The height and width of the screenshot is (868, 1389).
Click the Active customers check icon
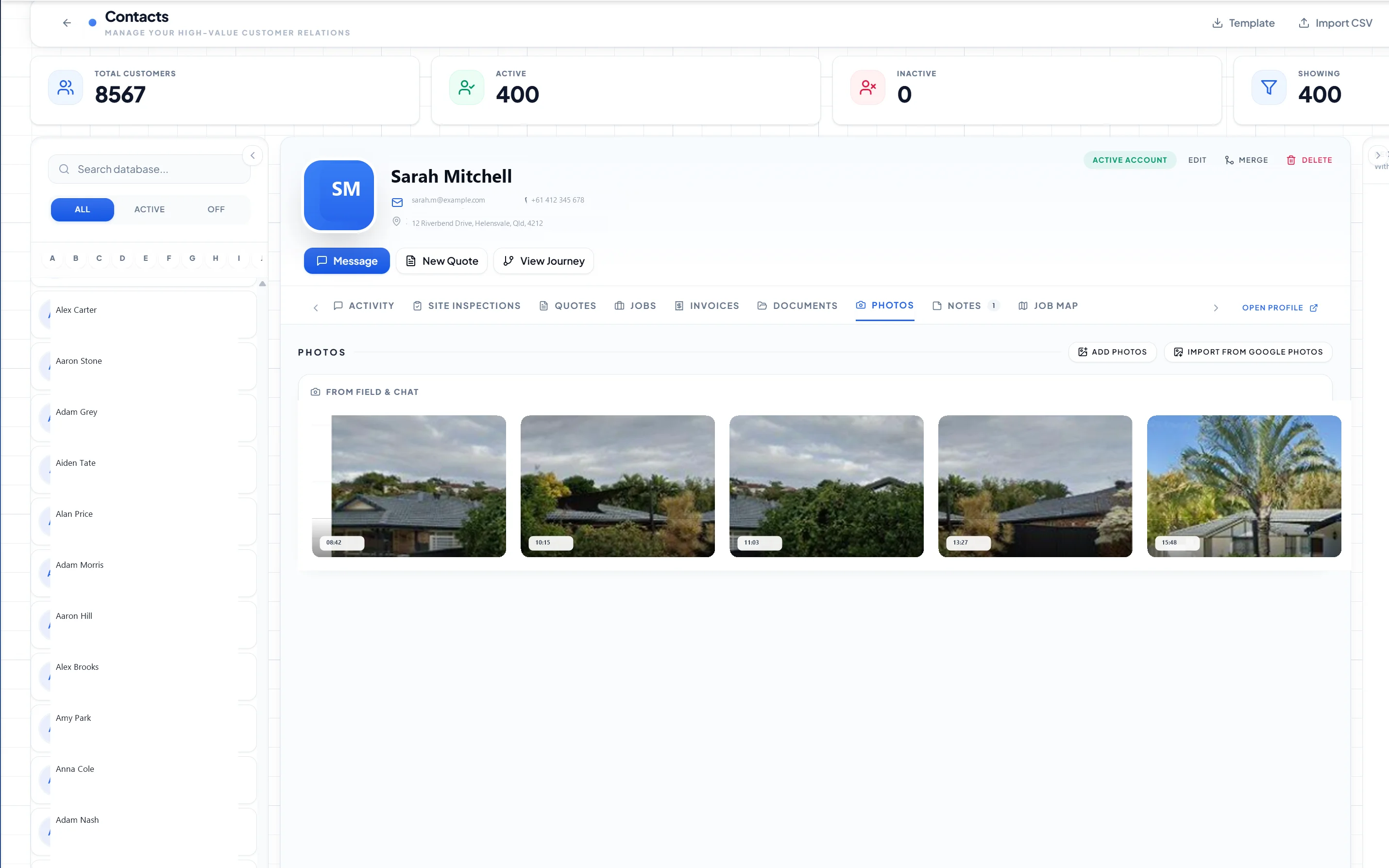[x=467, y=88]
